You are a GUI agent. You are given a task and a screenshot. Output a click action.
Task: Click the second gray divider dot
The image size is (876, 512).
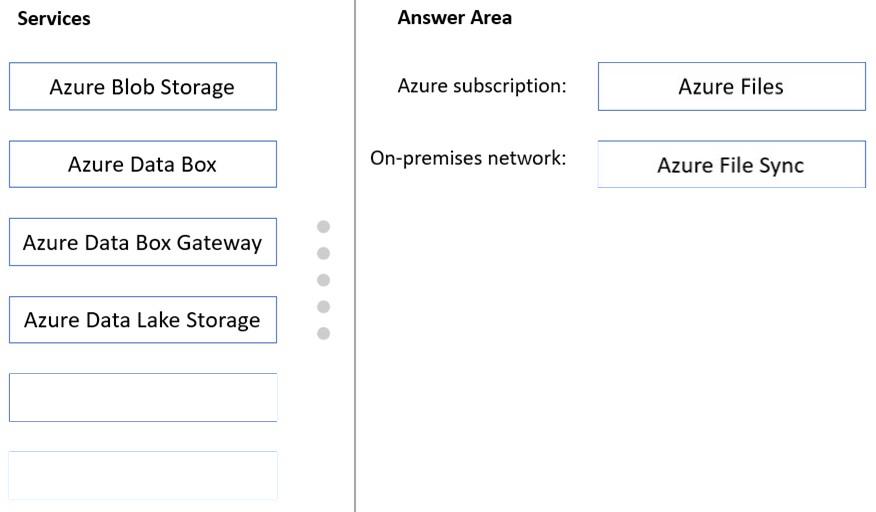323,253
